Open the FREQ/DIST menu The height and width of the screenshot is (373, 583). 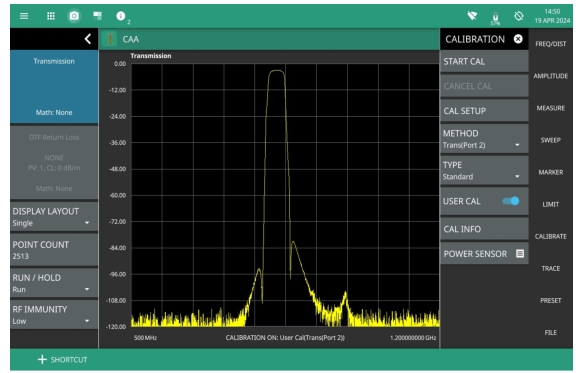551,44
